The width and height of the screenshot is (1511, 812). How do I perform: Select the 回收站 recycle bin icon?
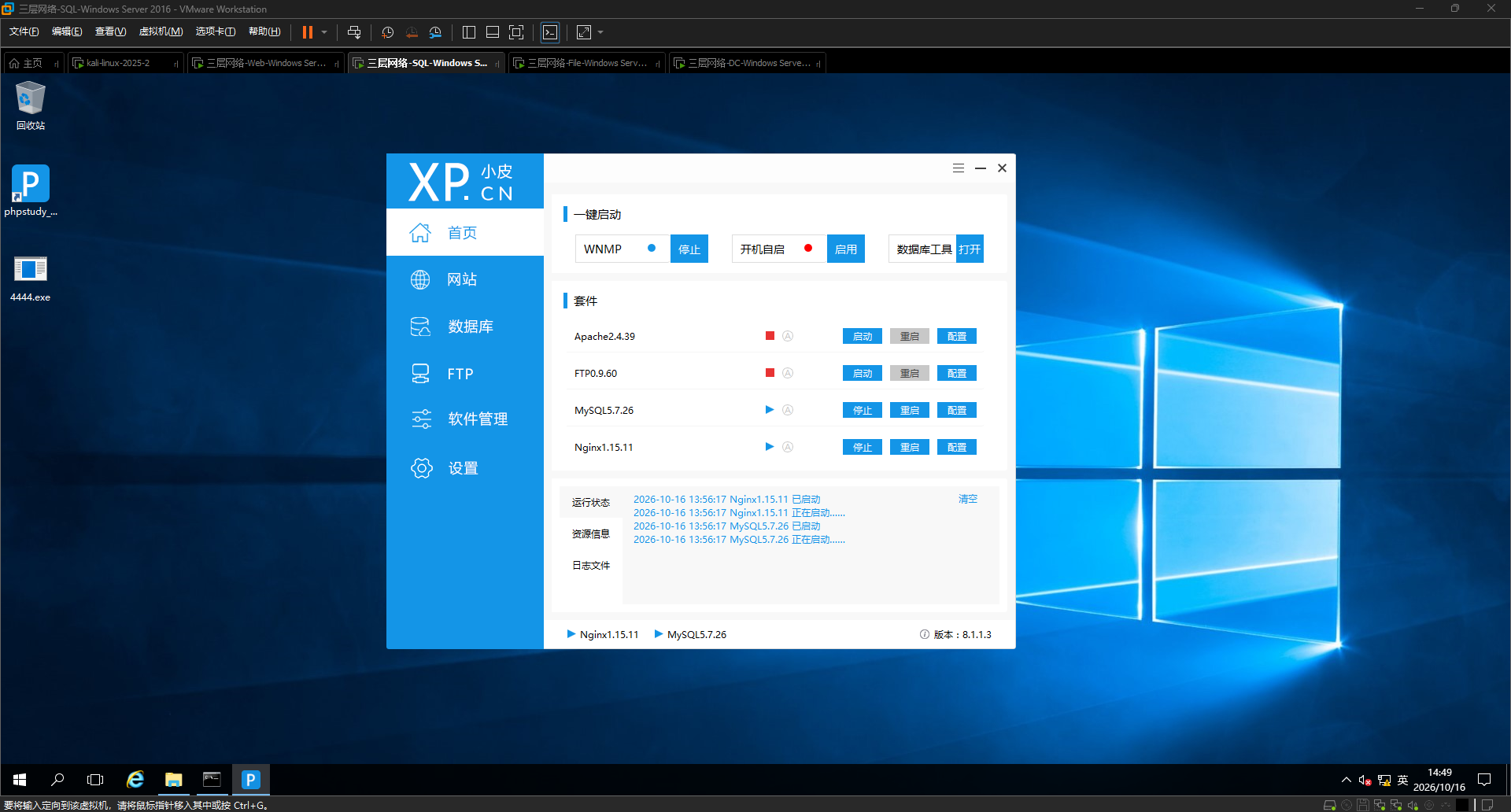(31, 105)
